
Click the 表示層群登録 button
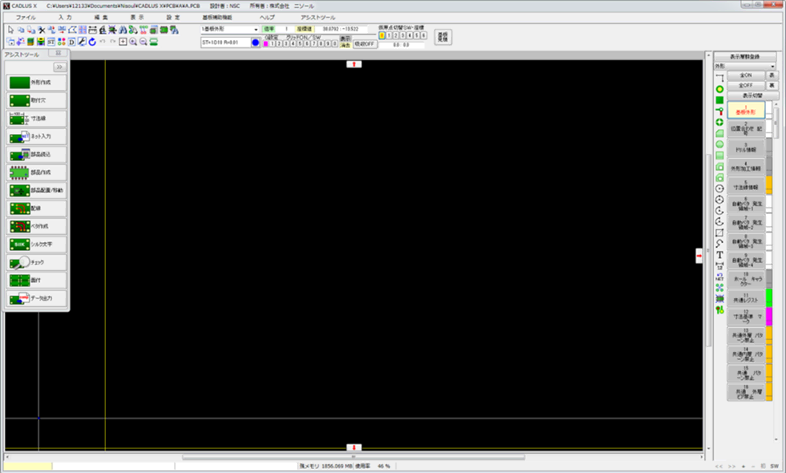pyautogui.click(x=745, y=57)
